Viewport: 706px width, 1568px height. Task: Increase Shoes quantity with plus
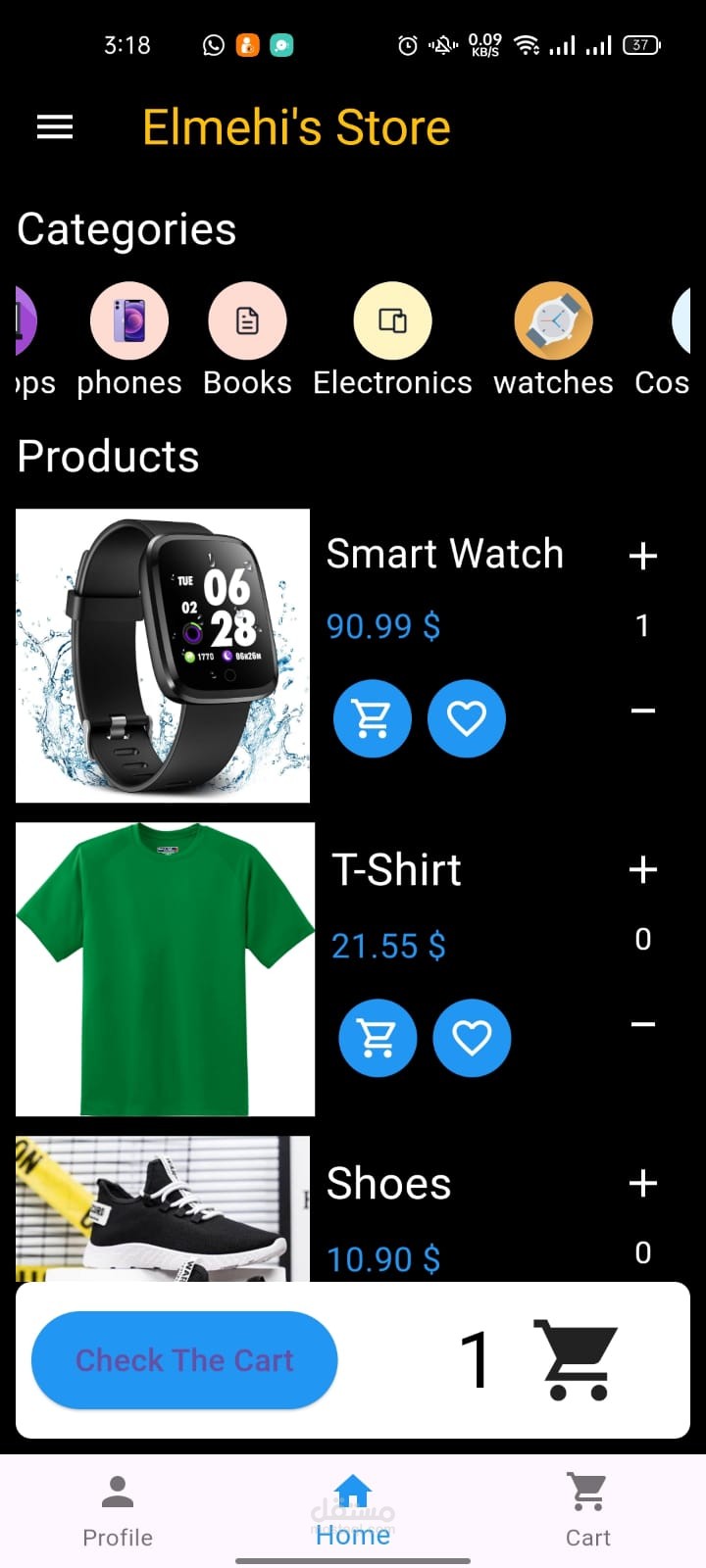coord(642,1183)
